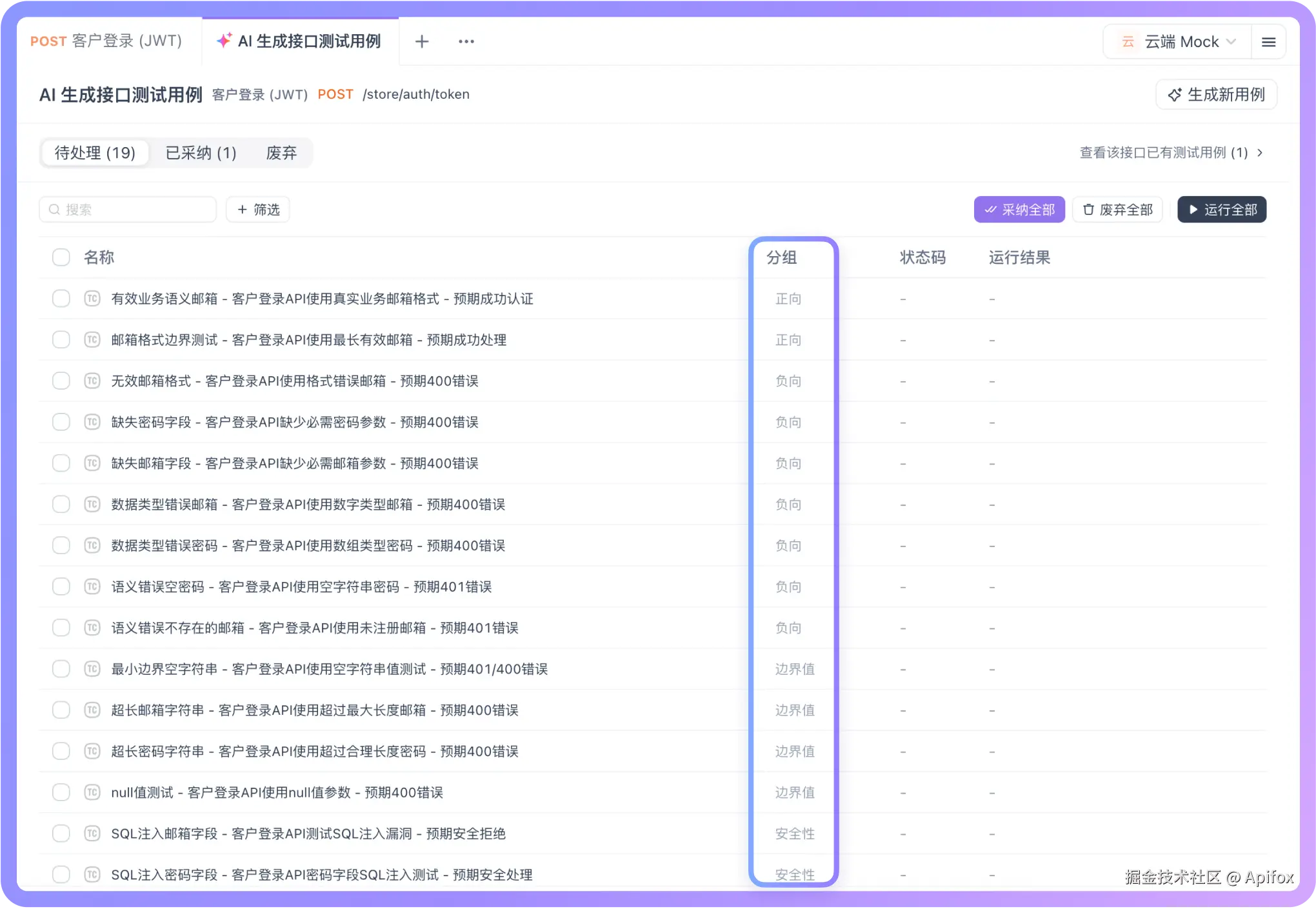Click the TC icon of the 有效业务语义邮箱 case
This screenshot has width=1316, height=909.
92,299
